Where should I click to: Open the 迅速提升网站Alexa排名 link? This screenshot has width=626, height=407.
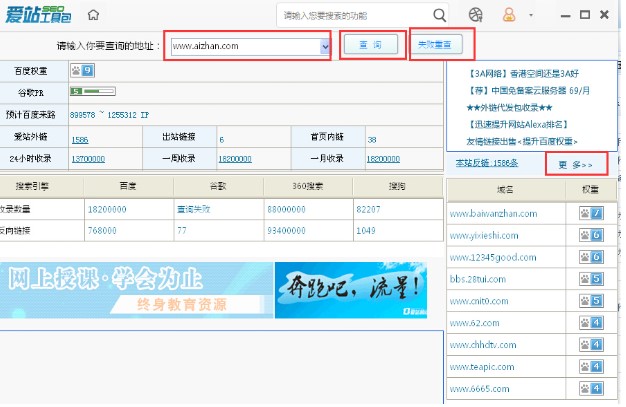(517, 125)
